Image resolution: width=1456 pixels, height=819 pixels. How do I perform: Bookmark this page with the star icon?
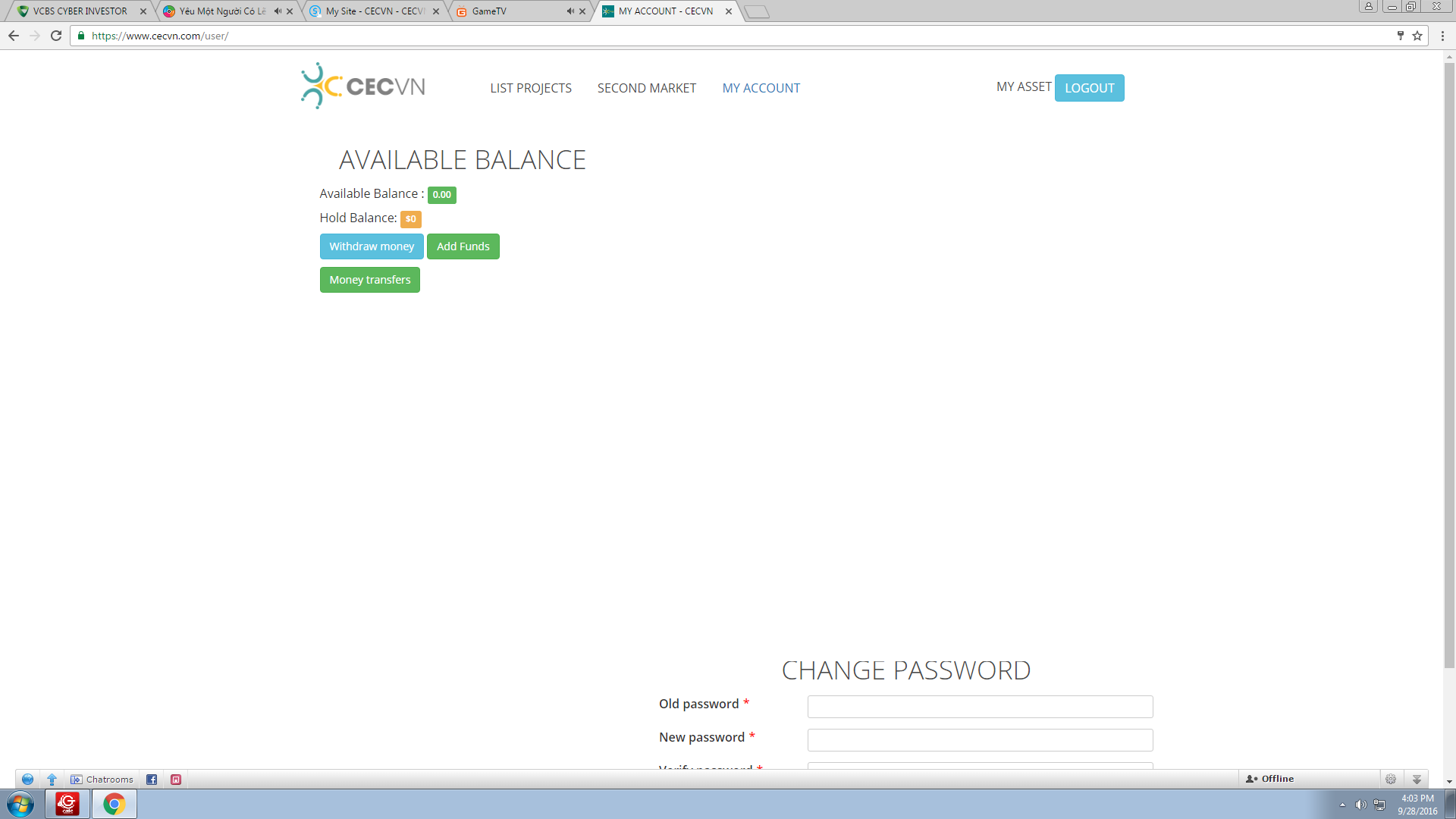pos(1417,36)
